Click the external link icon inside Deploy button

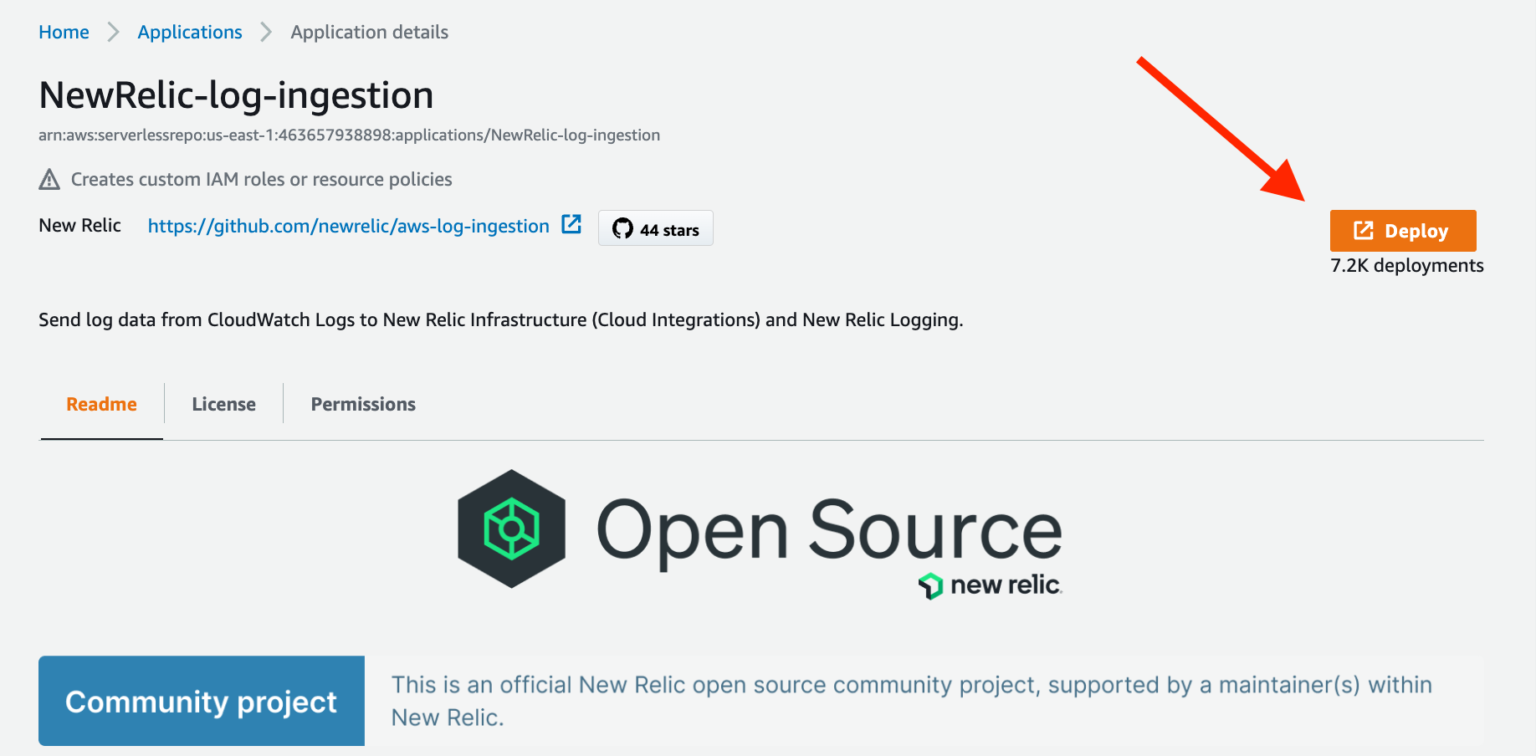(x=1362, y=230)
